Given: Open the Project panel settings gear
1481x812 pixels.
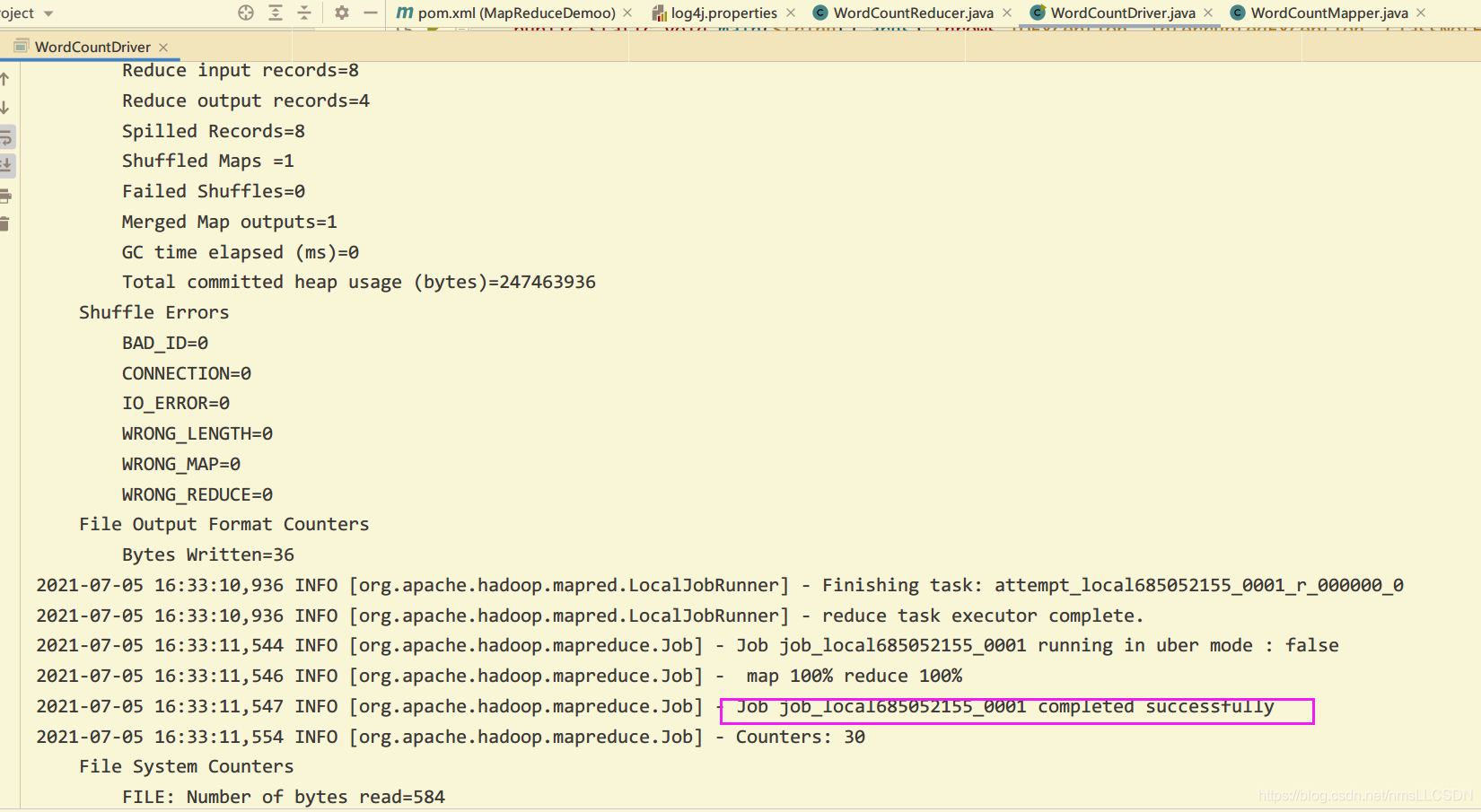Looking at the screenshot, I should coord(342,13).
